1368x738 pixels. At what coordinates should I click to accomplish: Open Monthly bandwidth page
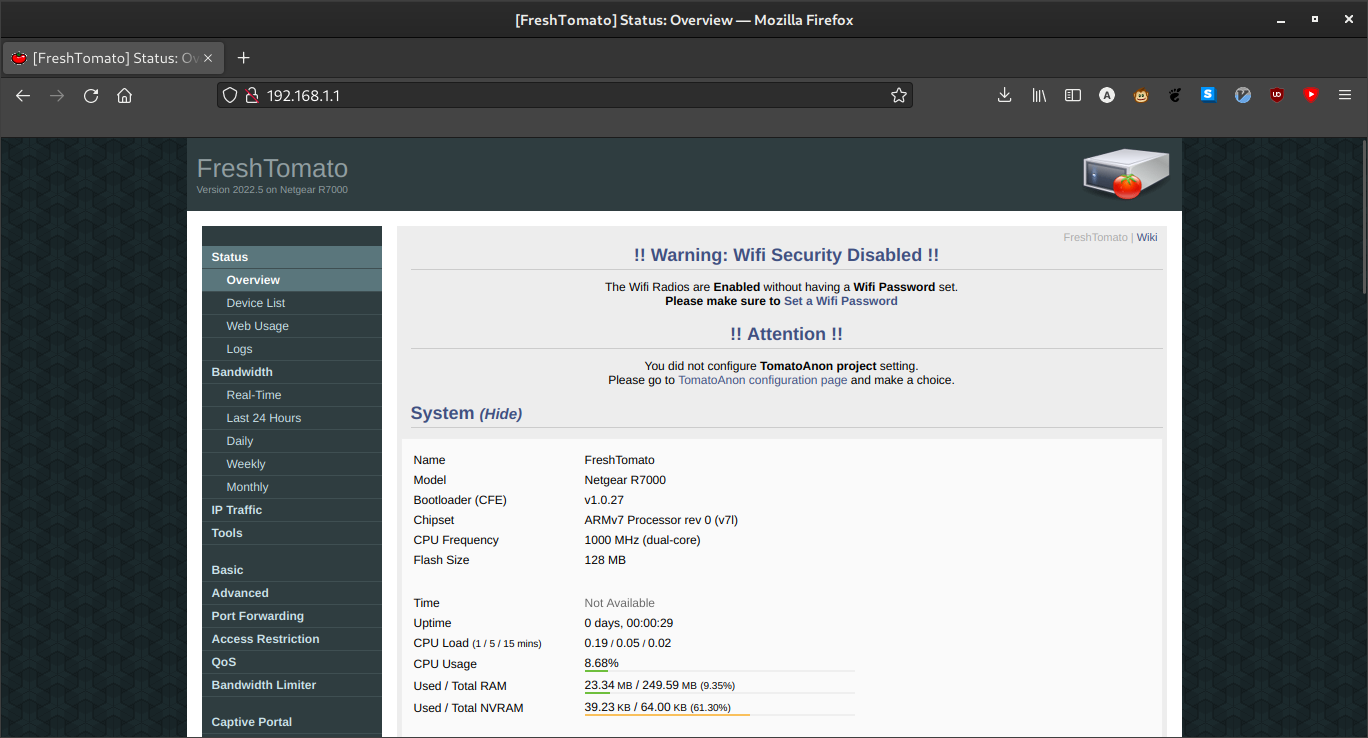tap(292, 487)
